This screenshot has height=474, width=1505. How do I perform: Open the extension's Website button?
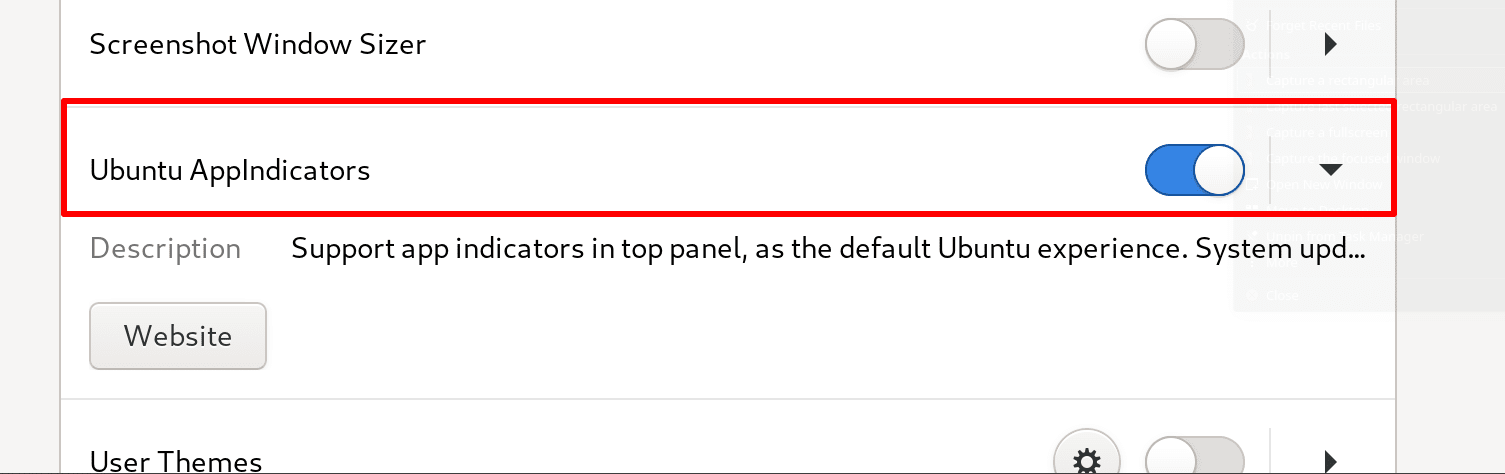click(178, 336)
